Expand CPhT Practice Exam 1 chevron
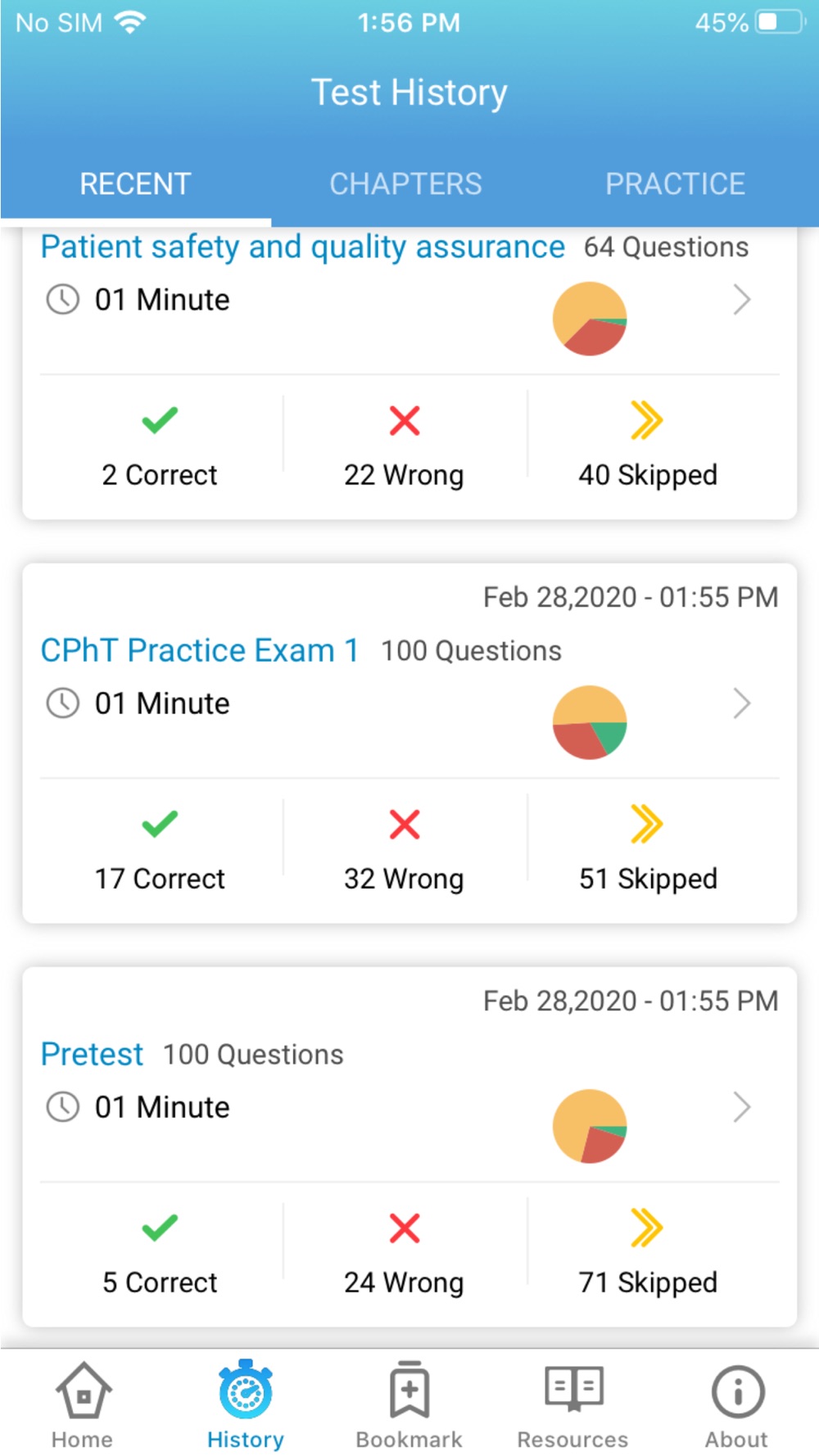The image size is (819, 1456). pyautogui.click(x=742, y=703)
